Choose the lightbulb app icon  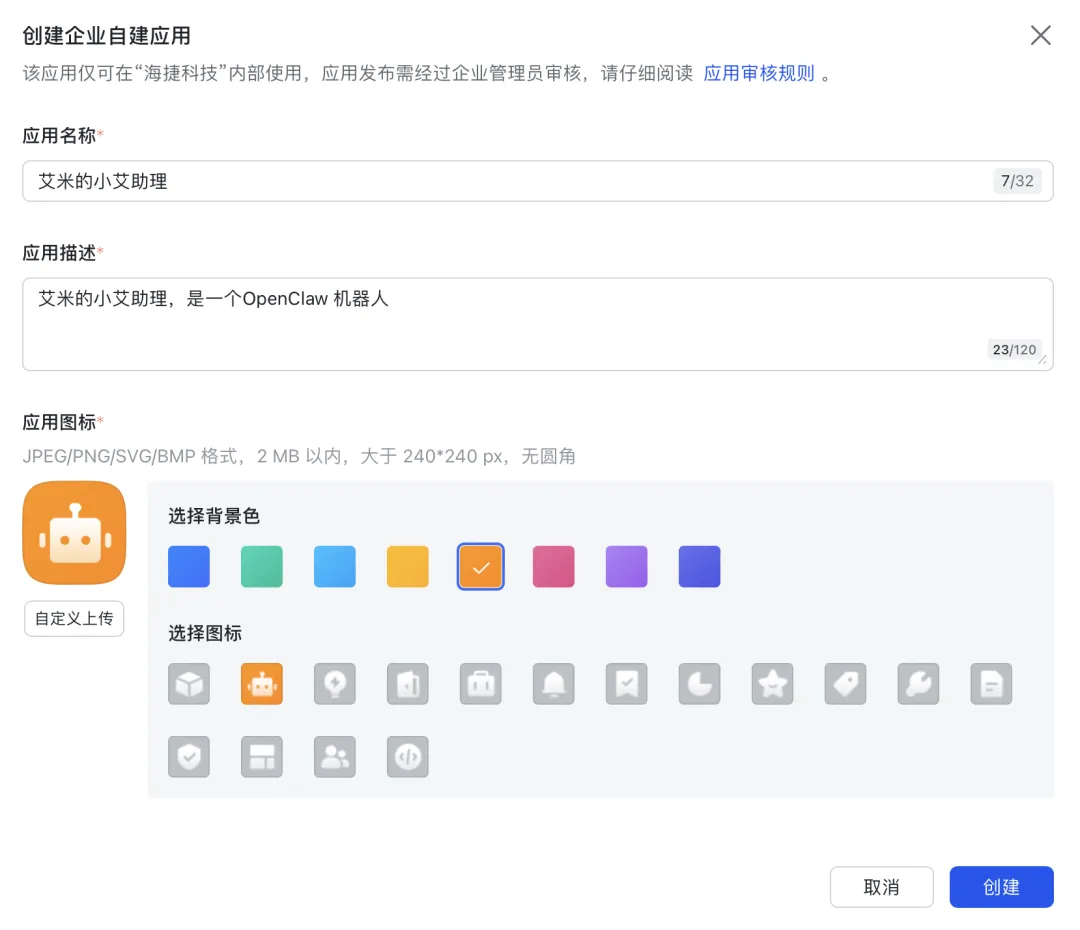(x=335, y=684)
